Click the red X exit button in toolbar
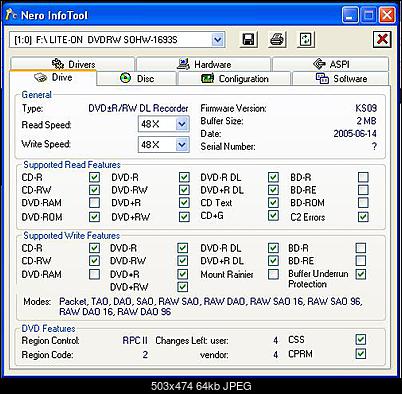 click(x=382, y=40)
